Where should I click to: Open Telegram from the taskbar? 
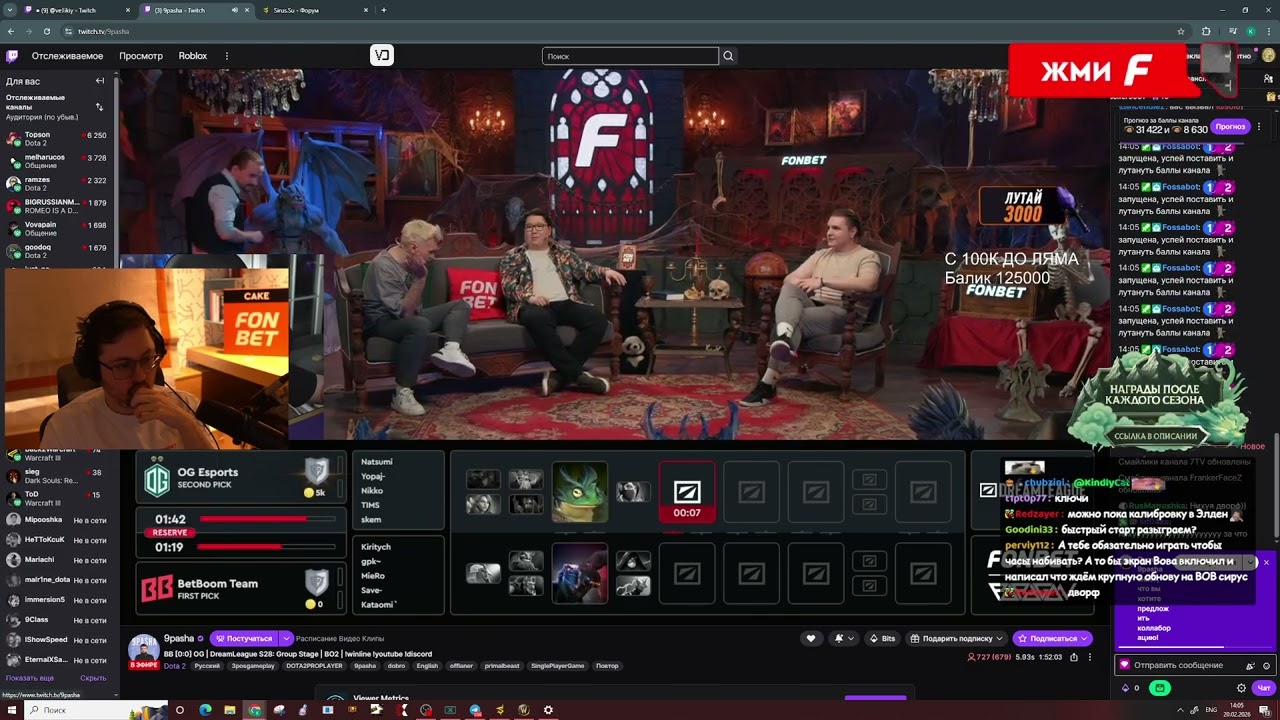(x=475, y=710)
